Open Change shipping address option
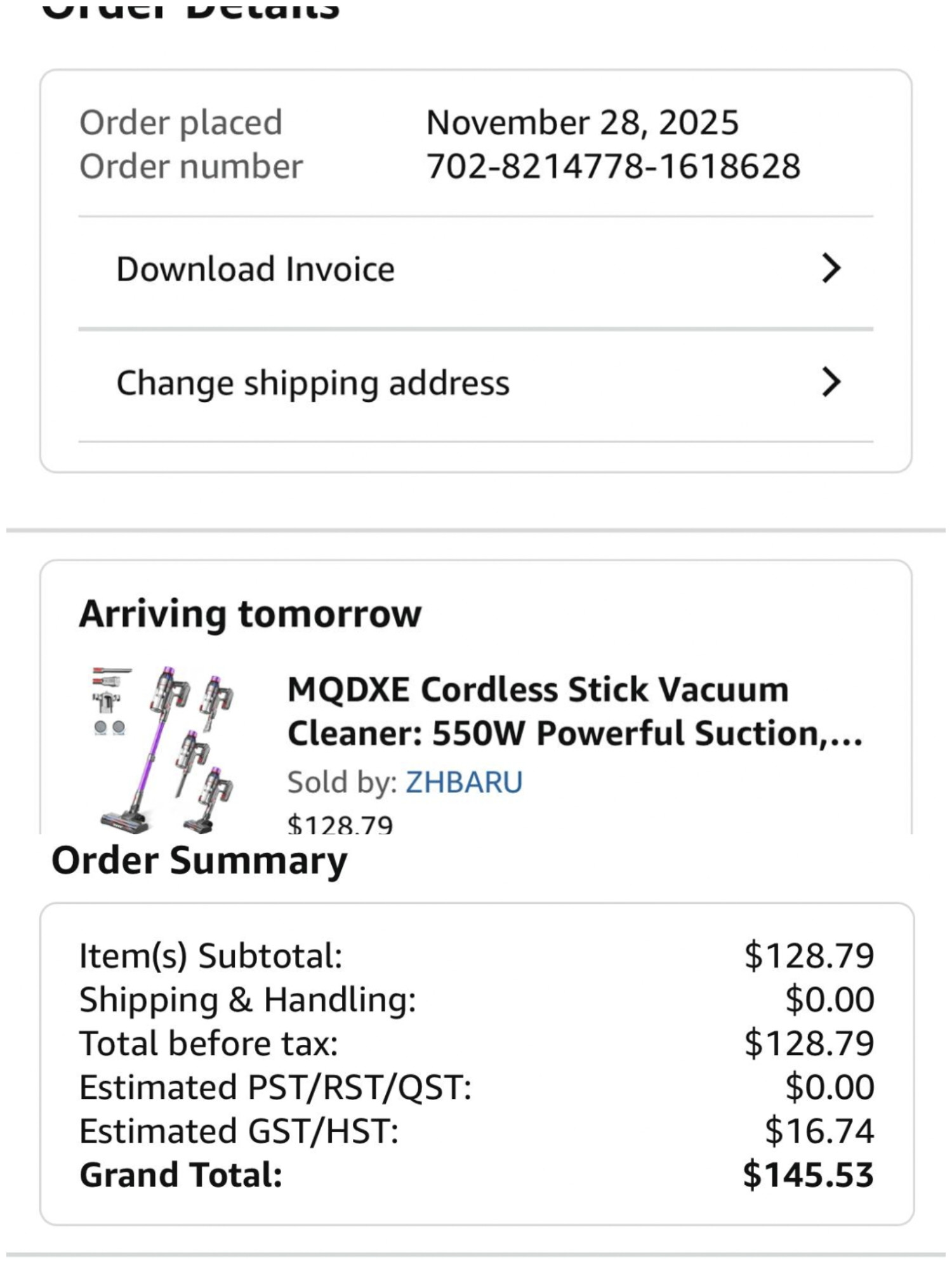 click(x=476, y=383)
